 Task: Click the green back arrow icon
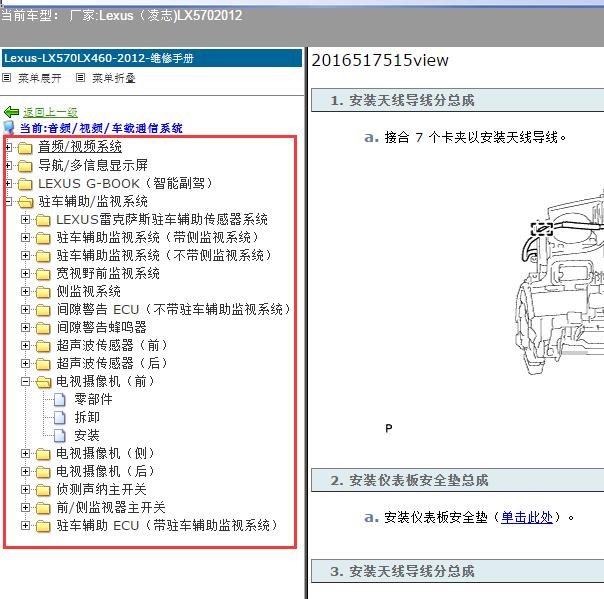click(x=11, y=112)
